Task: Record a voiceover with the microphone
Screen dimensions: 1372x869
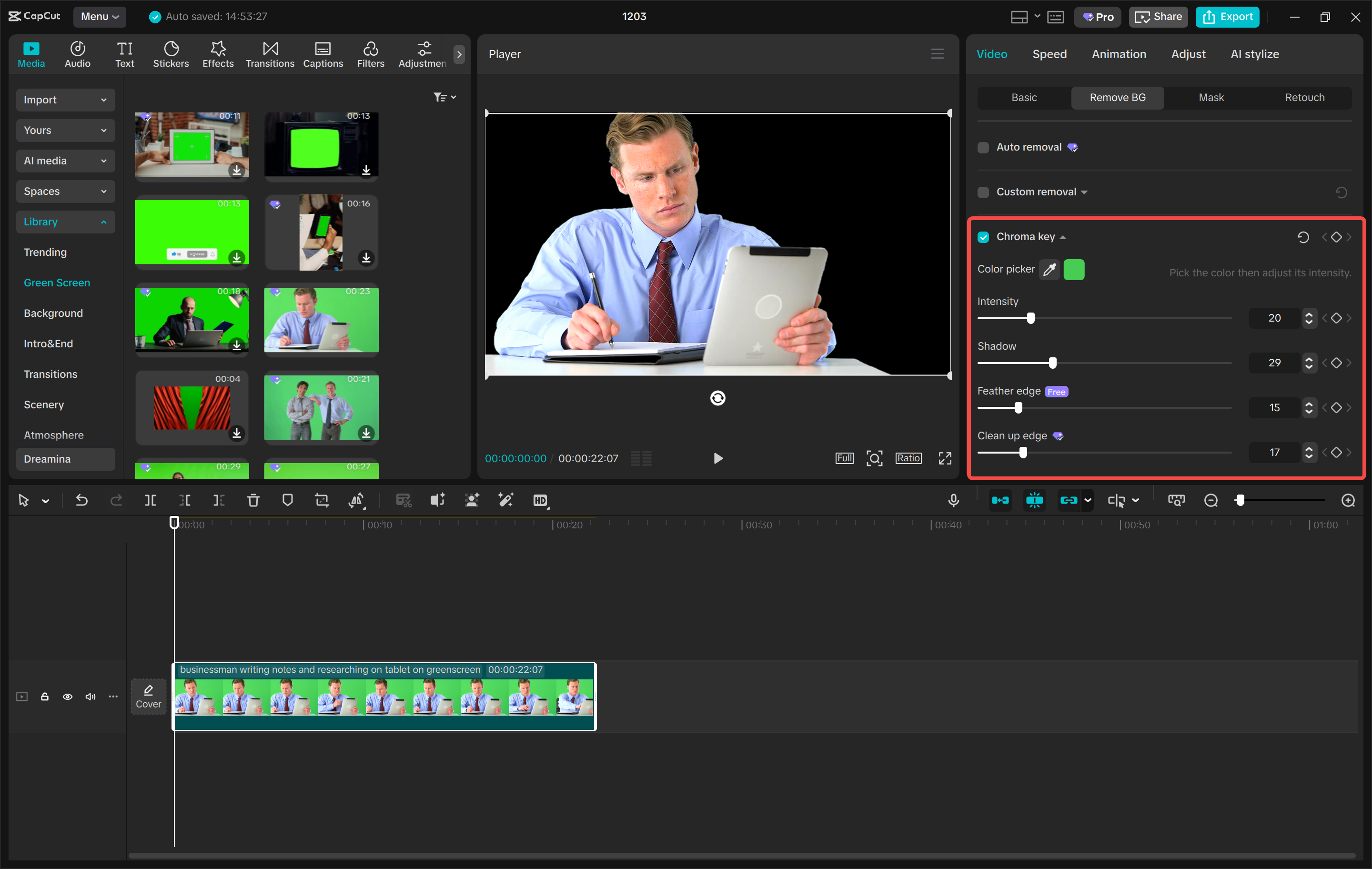Action: click(x=953, y=500)
